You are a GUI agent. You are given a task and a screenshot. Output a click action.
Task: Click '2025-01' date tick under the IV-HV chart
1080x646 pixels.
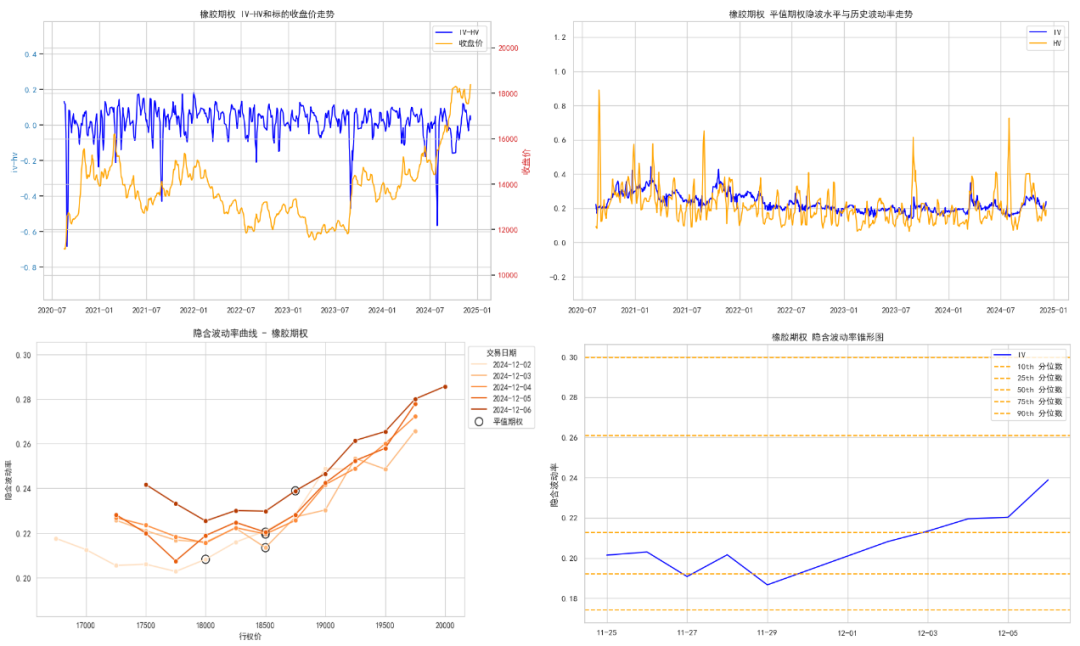(477, 311)
